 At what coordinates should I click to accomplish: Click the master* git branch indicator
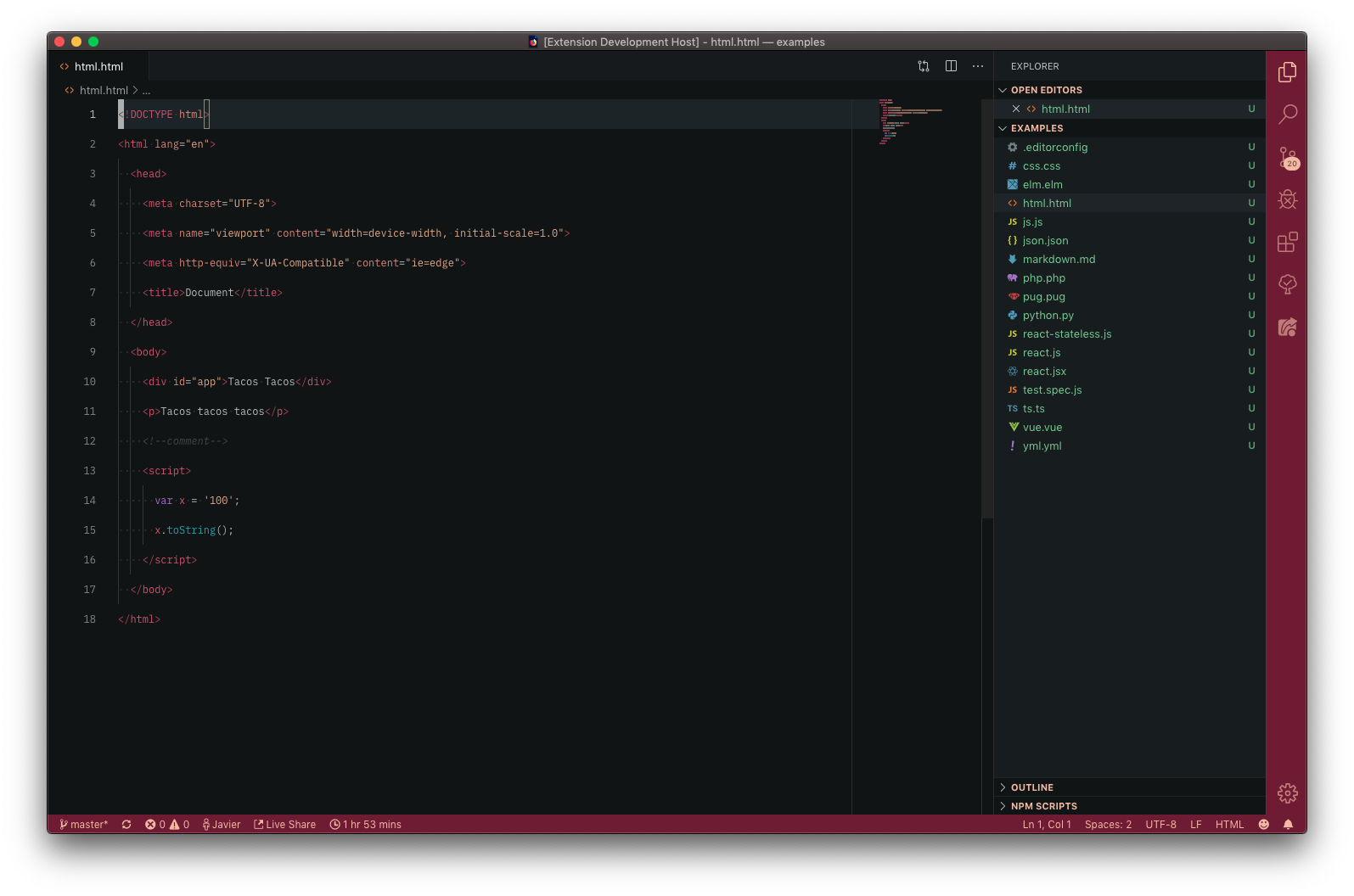click(x=83, y=825)
